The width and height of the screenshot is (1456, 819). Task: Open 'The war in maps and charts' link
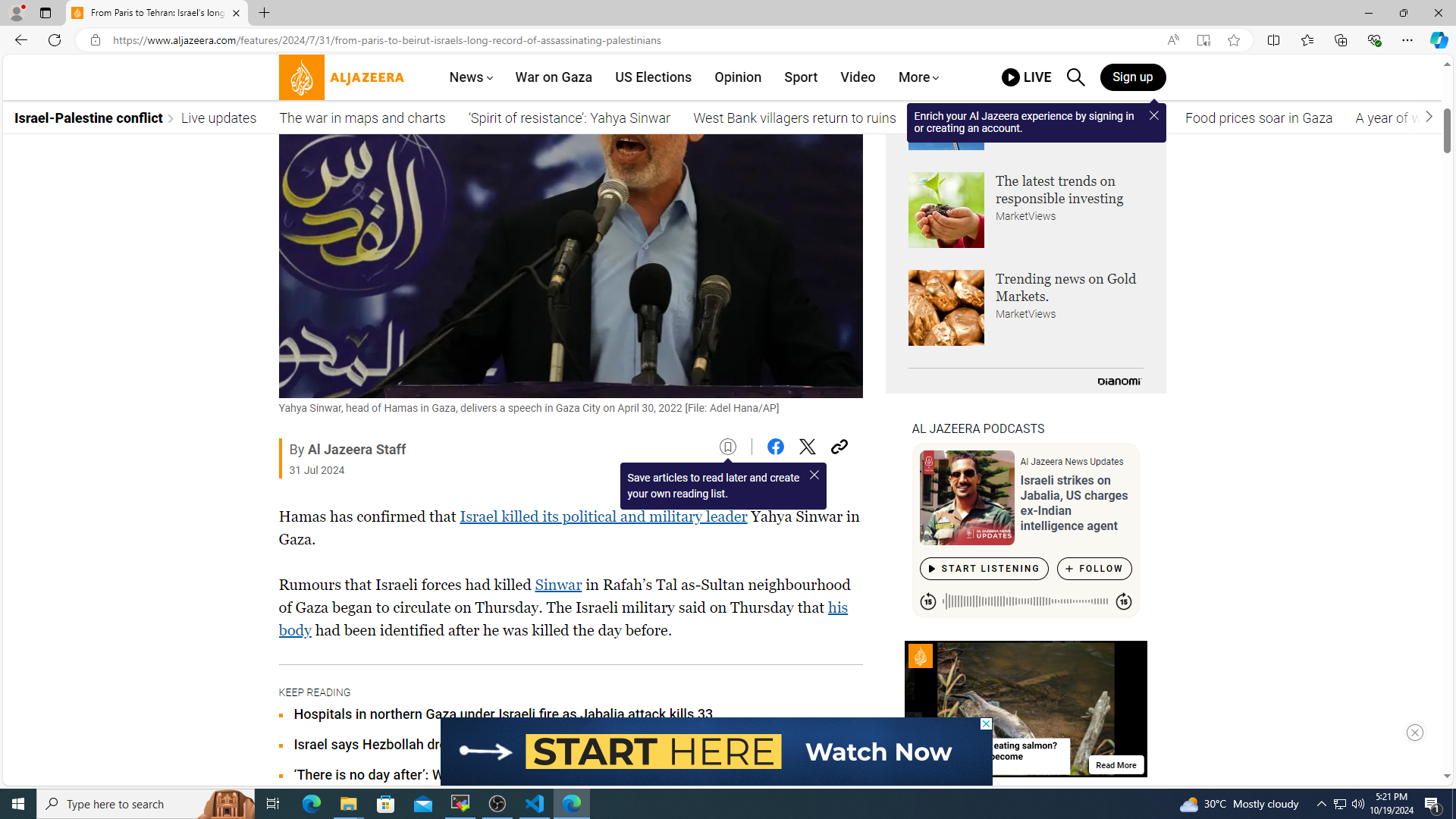362,118
